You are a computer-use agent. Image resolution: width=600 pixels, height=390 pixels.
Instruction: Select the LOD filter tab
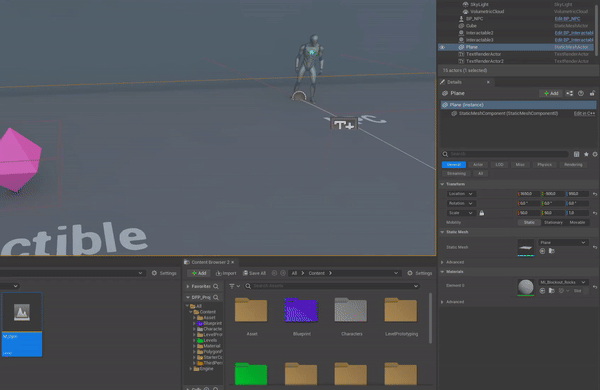499,165
